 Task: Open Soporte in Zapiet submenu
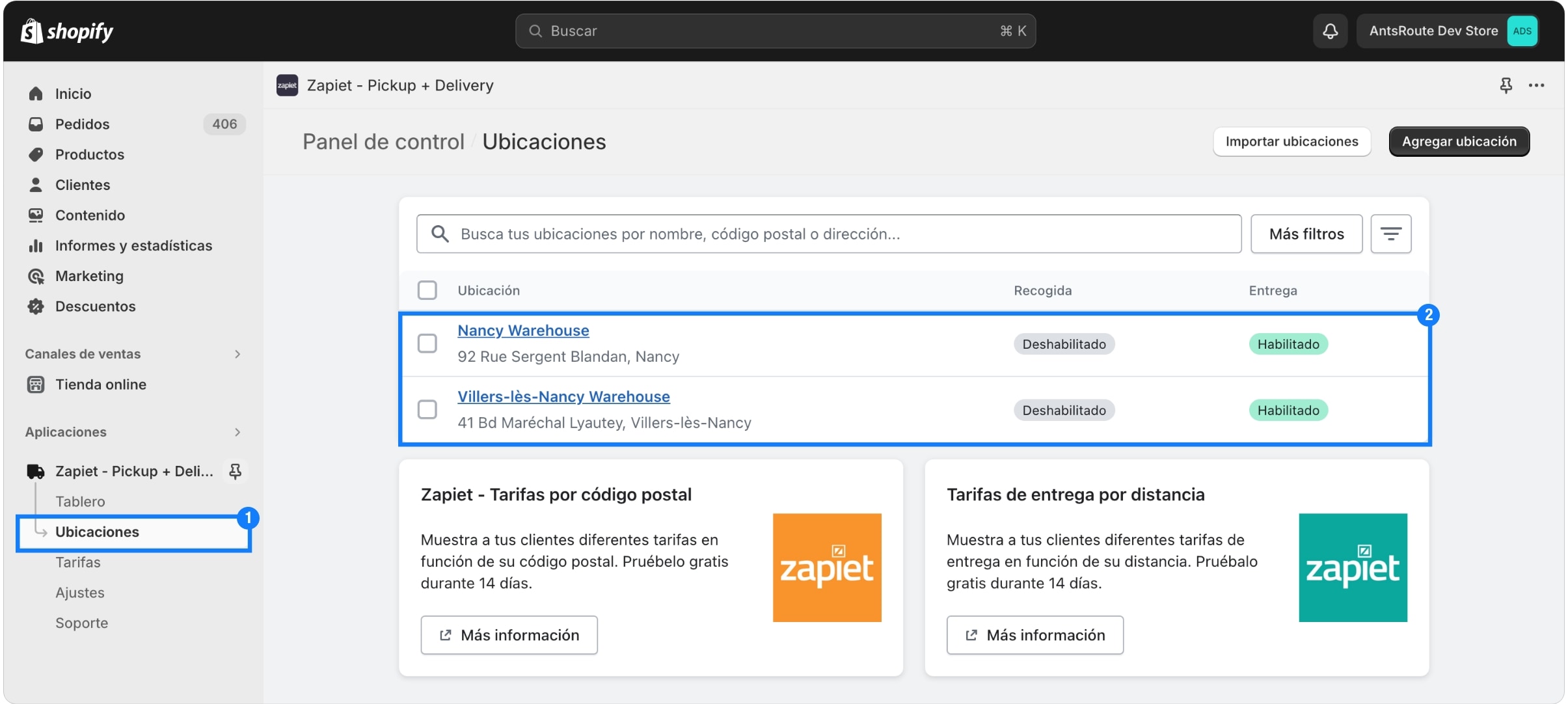(81, 623)
